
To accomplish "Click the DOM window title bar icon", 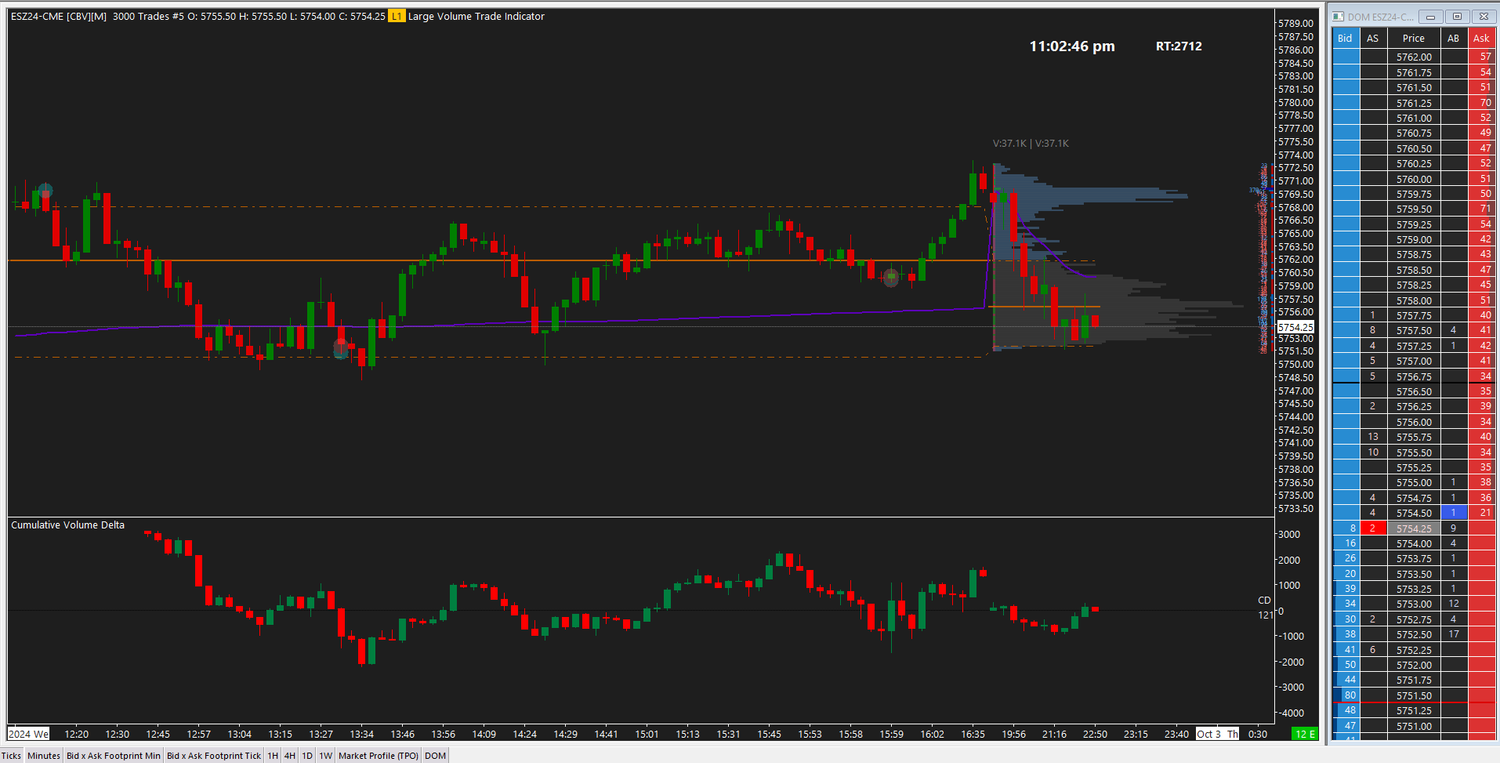I will pos(1336,16).
